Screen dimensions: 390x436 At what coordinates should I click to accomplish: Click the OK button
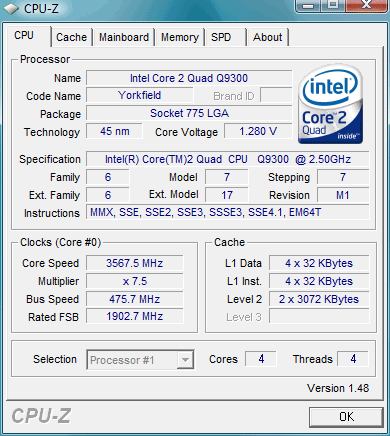click(x=346, y=417)
